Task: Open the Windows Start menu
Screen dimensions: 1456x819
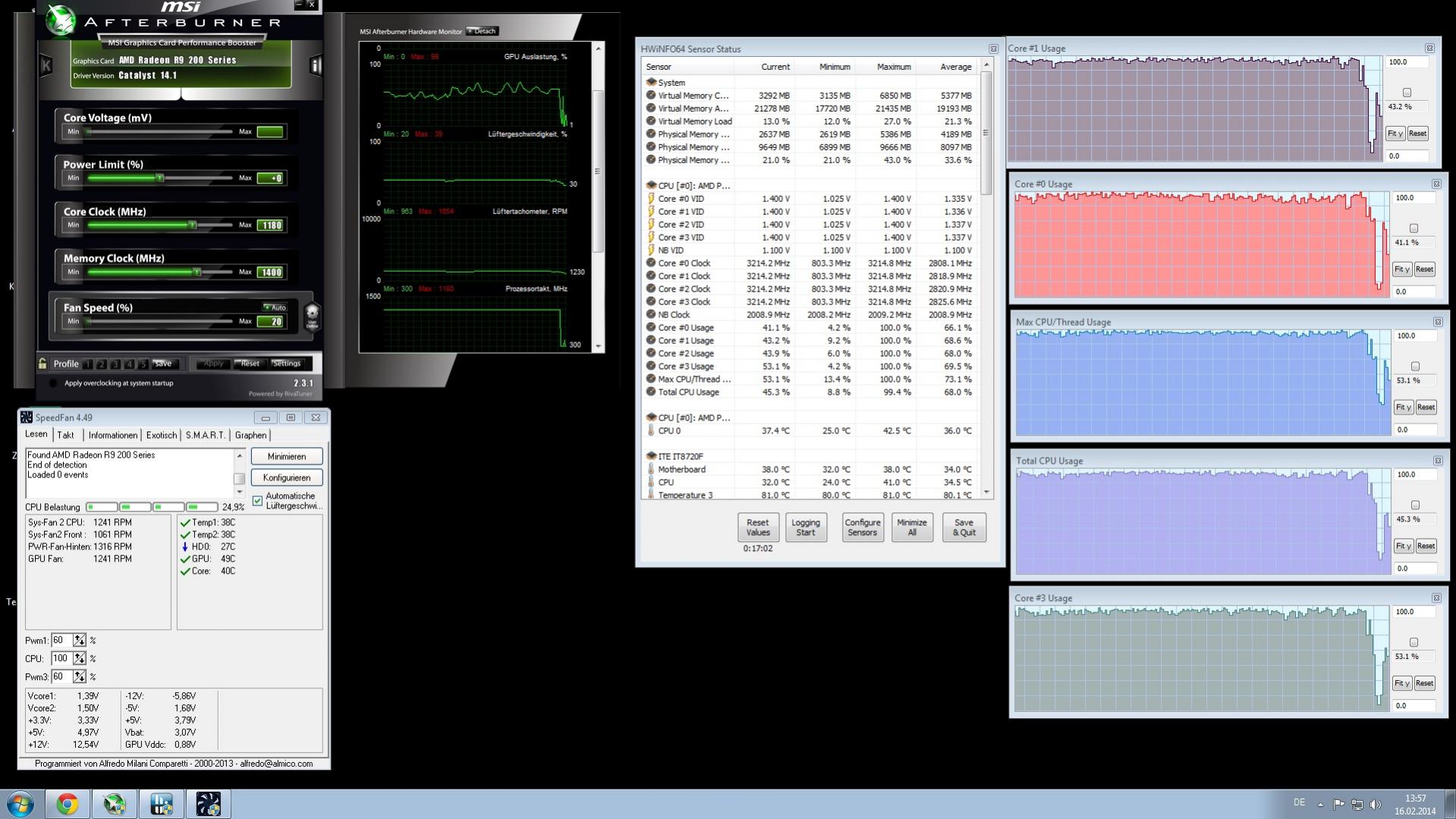Action: pyautogui.click(x=20, y=804)
